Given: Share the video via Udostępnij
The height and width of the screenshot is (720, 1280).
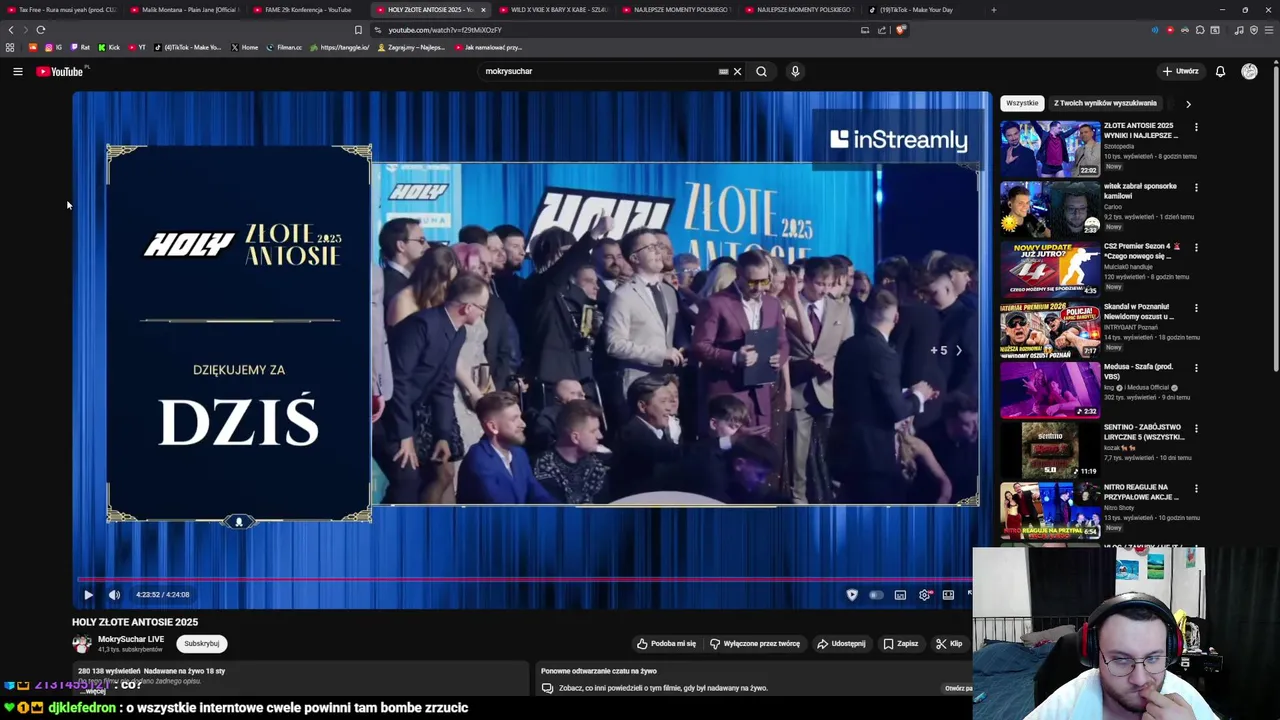Looking at the screenshot, I should [841, 643].
